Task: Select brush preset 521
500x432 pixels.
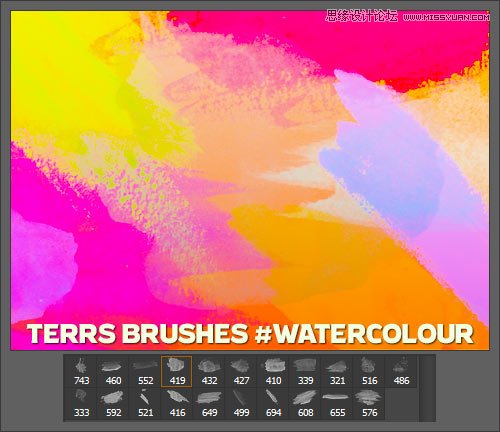Action: pos(145,404)
